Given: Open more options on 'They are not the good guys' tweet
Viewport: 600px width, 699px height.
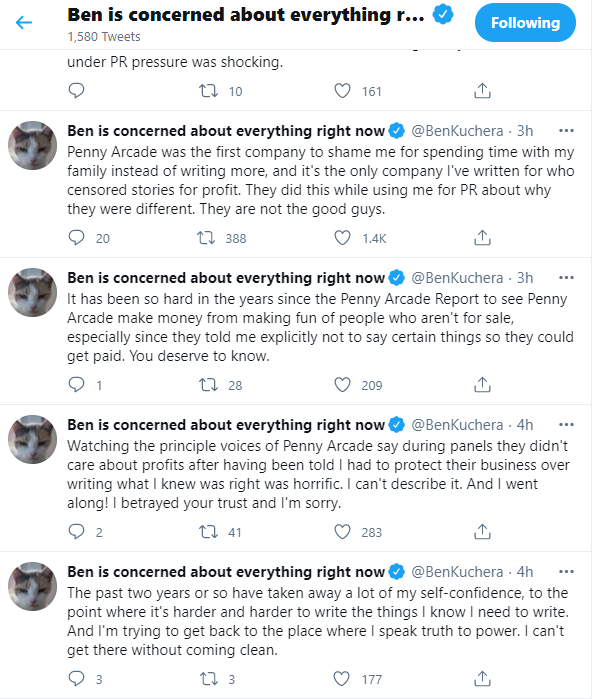Looking at the screenshot, I should [566, 131].
